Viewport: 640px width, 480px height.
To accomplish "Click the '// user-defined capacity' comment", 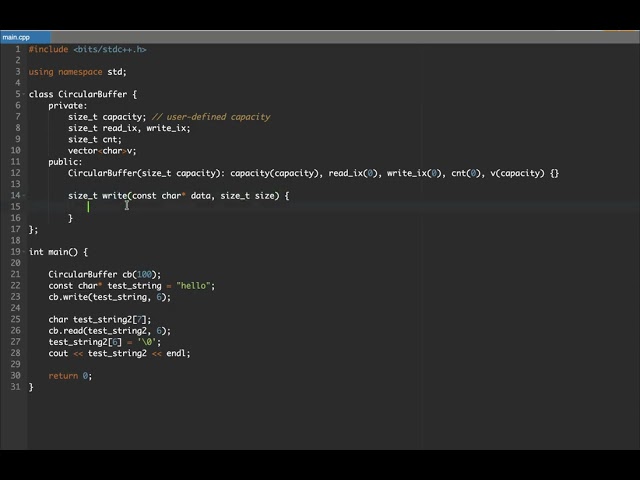I will coord(211,117).
